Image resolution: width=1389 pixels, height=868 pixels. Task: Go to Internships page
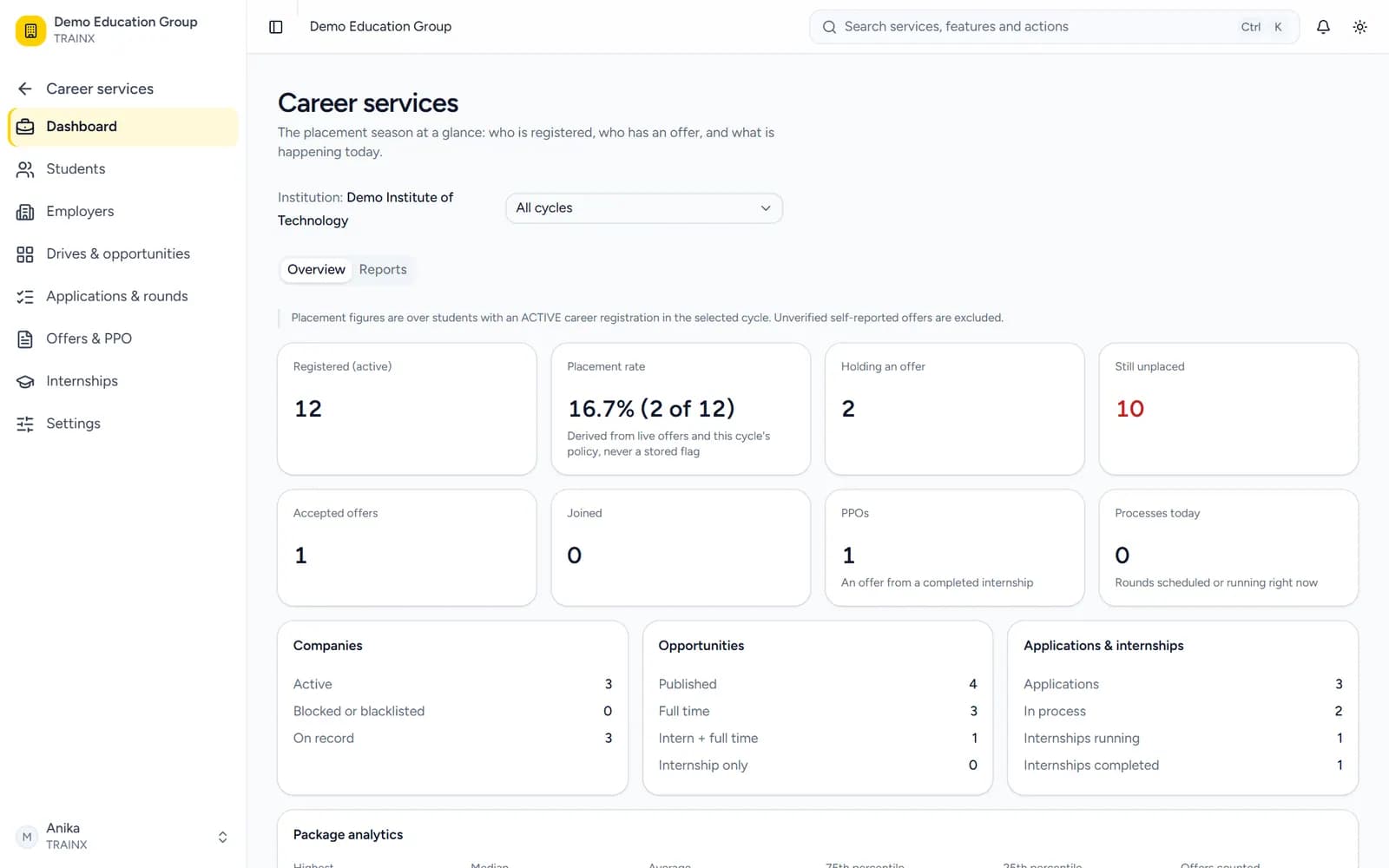(122, 381)
